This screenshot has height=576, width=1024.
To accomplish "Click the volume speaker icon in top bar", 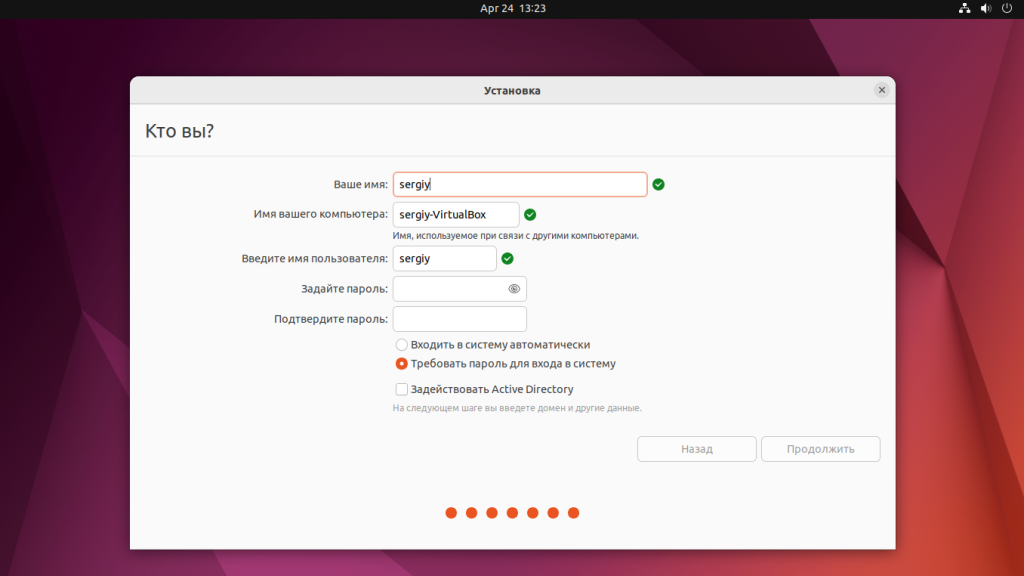I will (986, 8).
